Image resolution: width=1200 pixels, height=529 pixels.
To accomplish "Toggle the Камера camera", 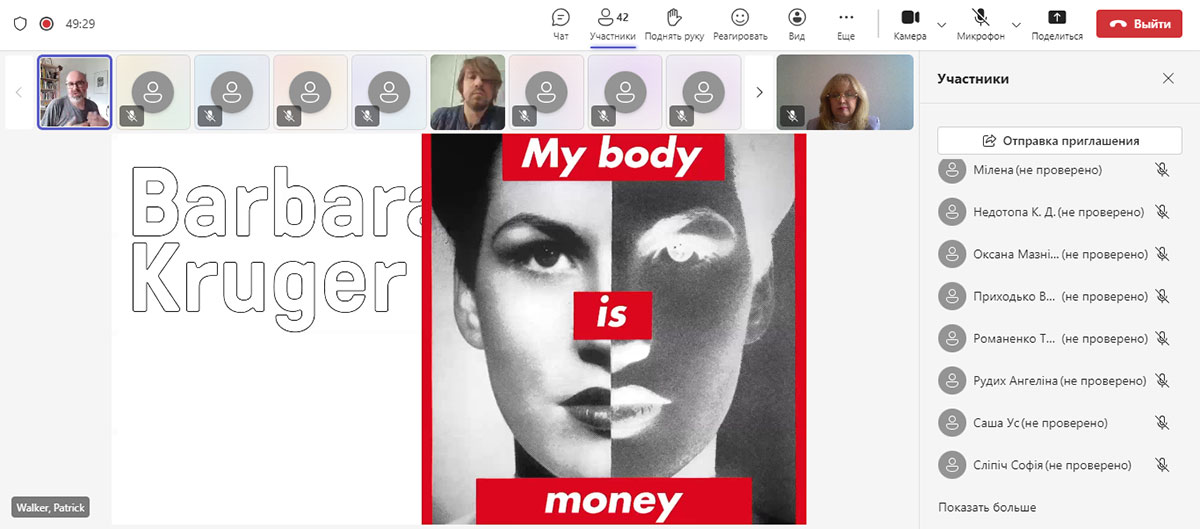I will (910, 24).
